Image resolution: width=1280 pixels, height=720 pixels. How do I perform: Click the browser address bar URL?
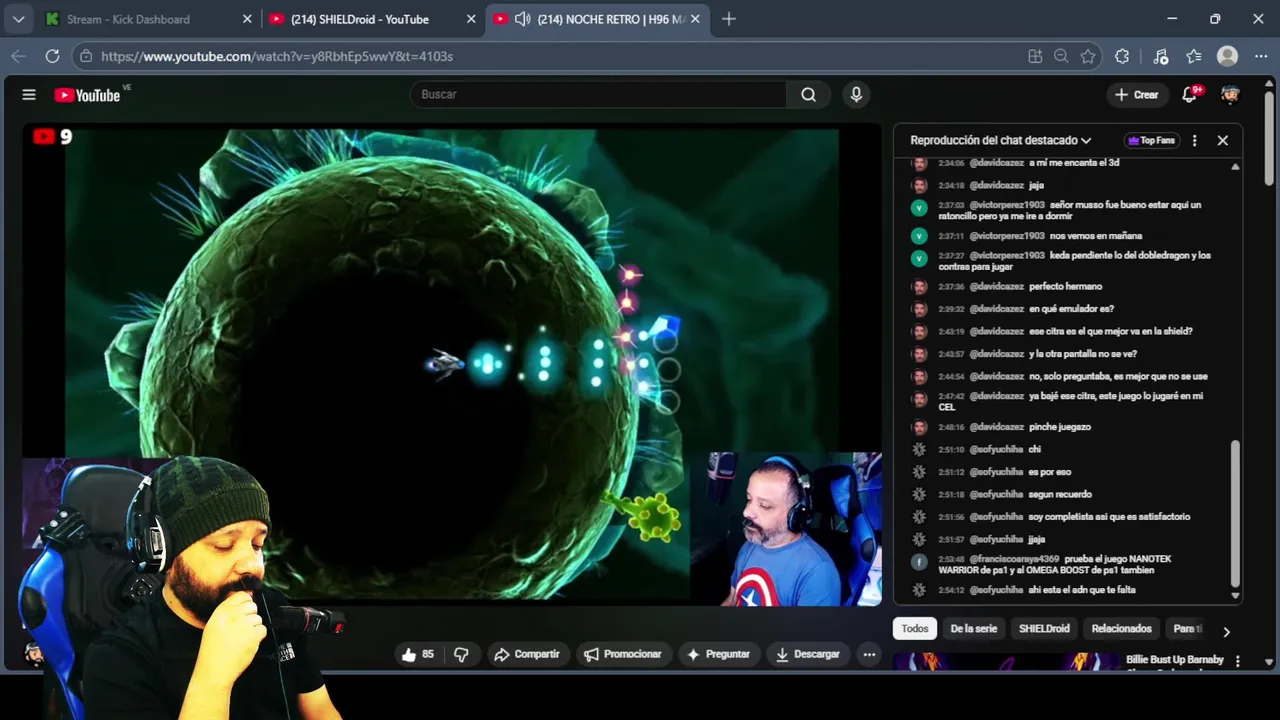point(277,56)
